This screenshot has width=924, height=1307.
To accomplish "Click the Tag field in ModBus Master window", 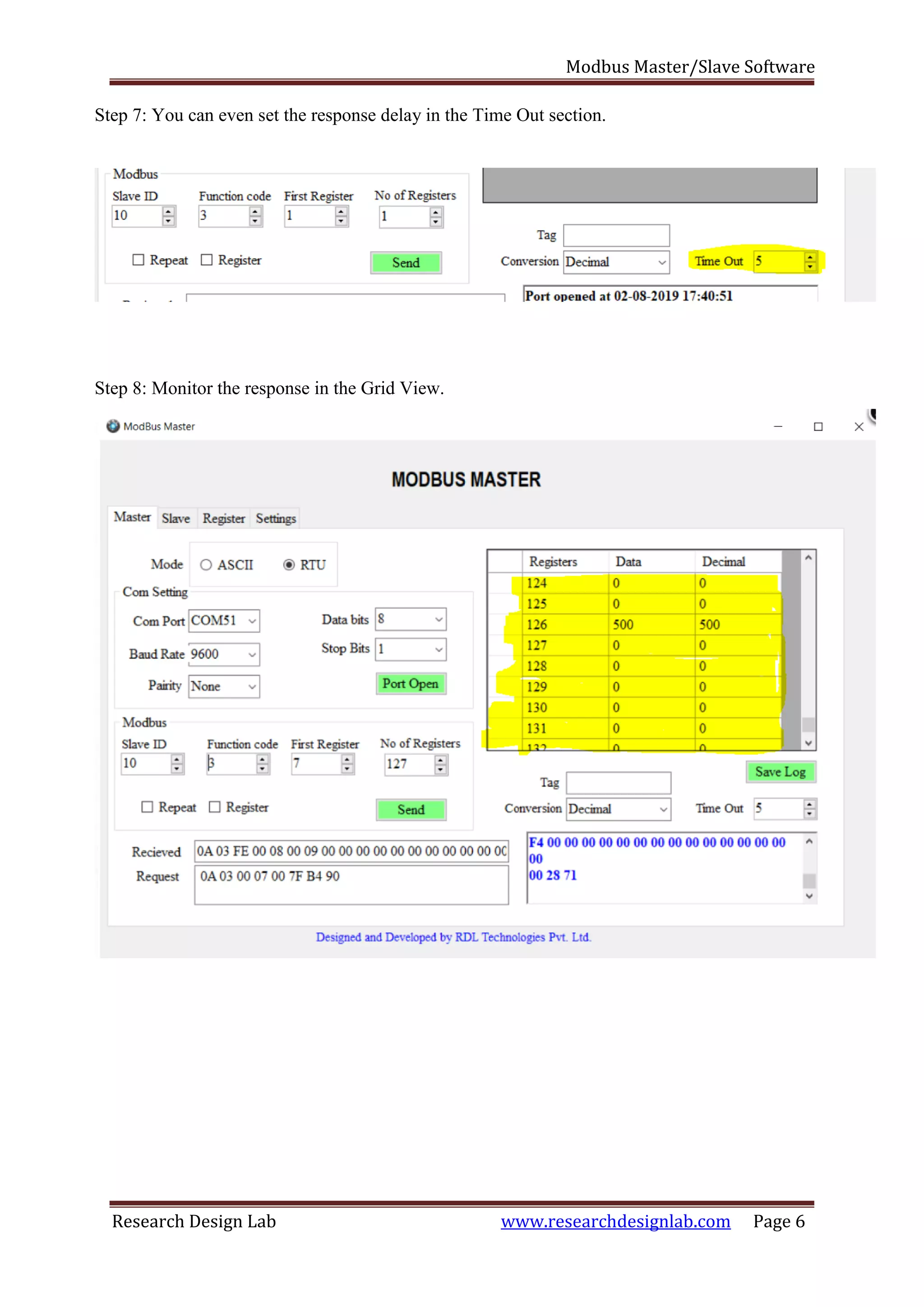I will (x=619, y=783).
